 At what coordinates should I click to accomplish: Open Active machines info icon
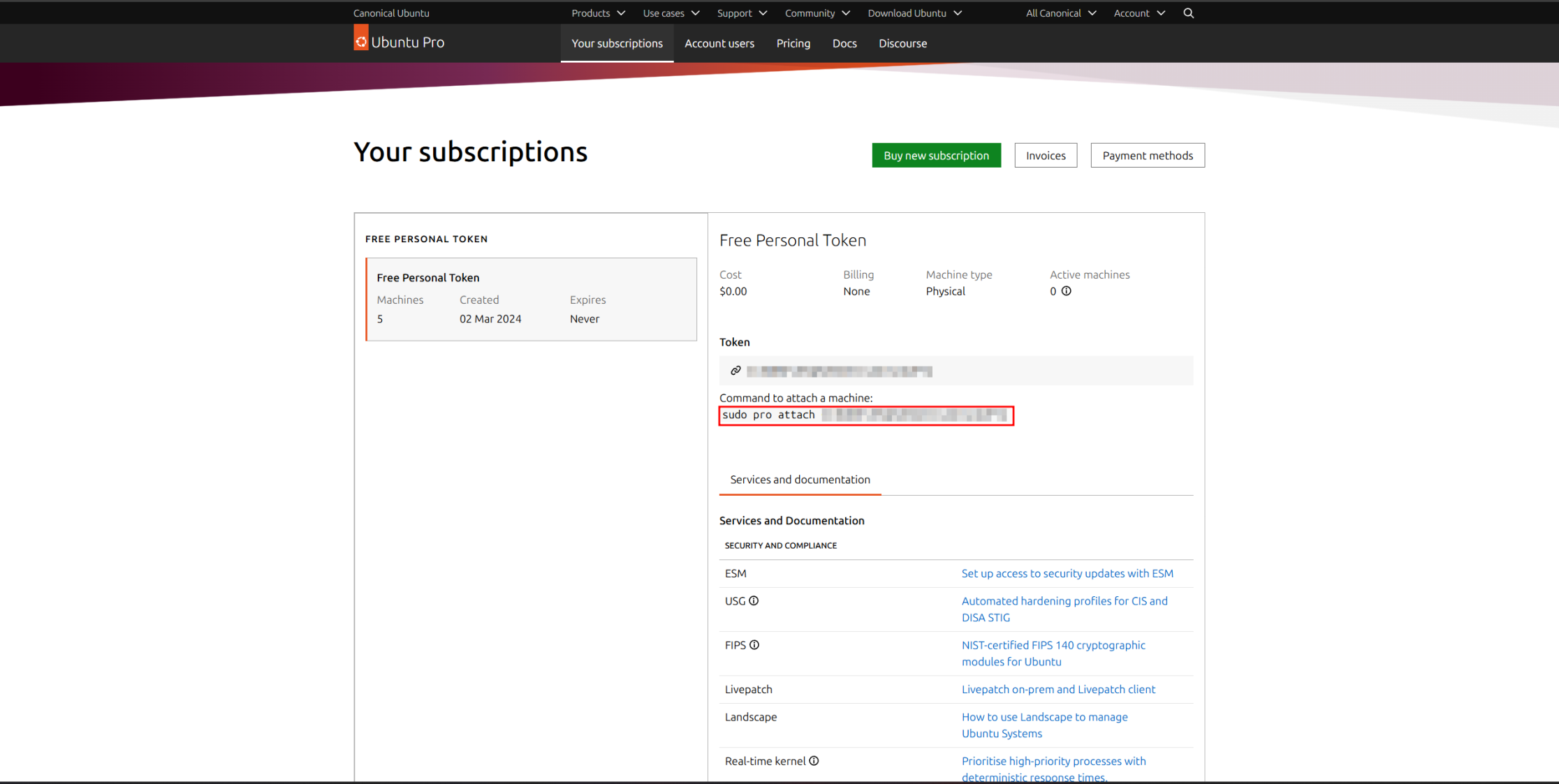coord(1066,291)
